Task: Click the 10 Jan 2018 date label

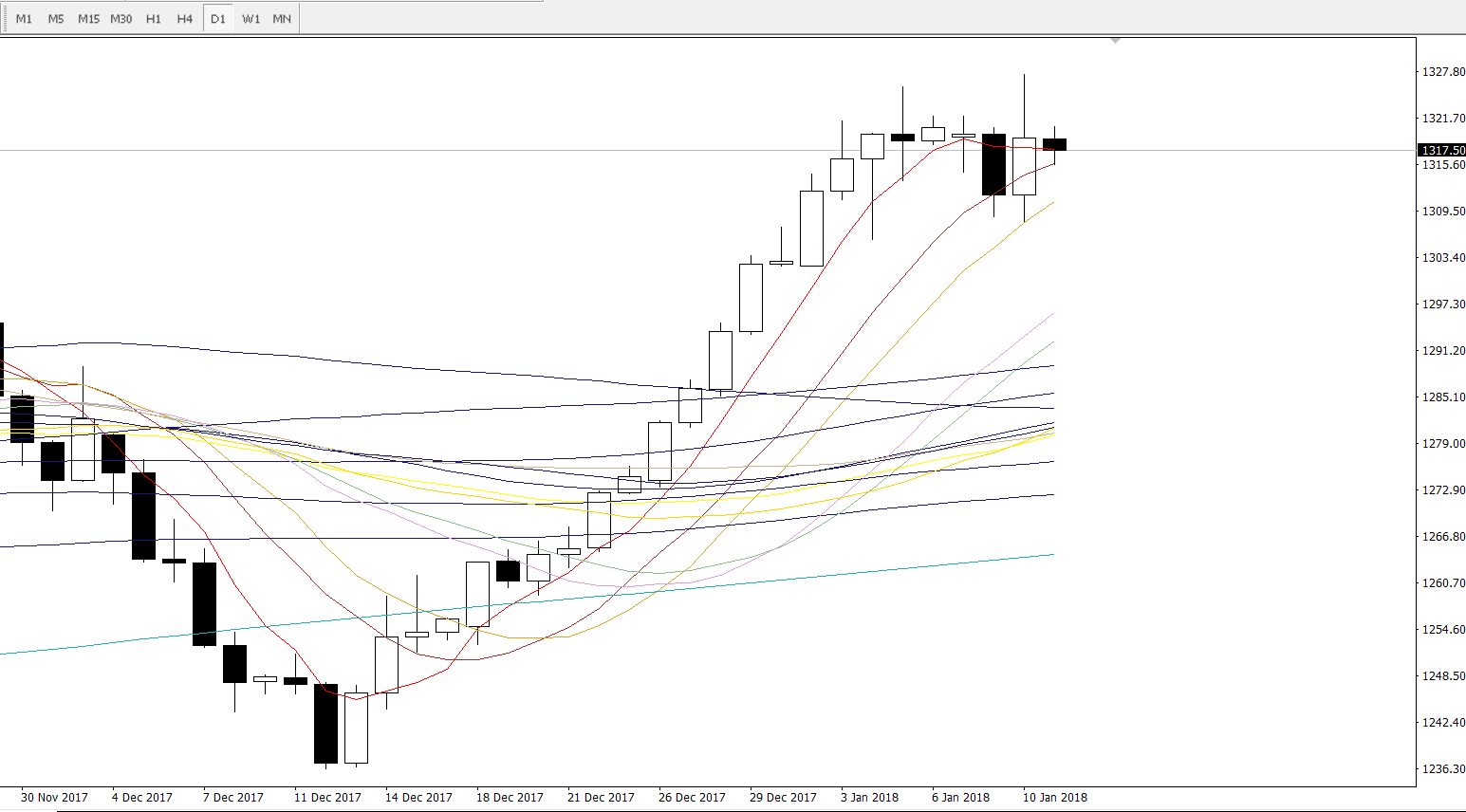Action: coord(1054,798)
